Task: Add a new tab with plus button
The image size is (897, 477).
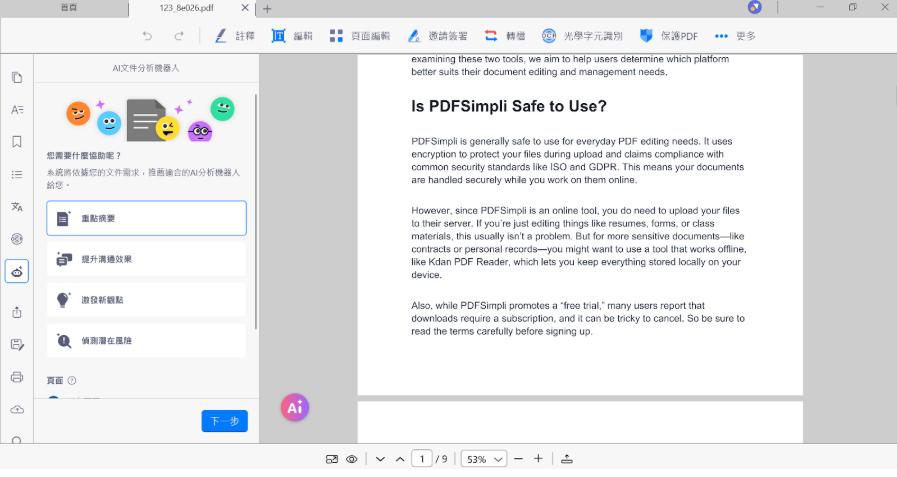Action: (267, 9)
